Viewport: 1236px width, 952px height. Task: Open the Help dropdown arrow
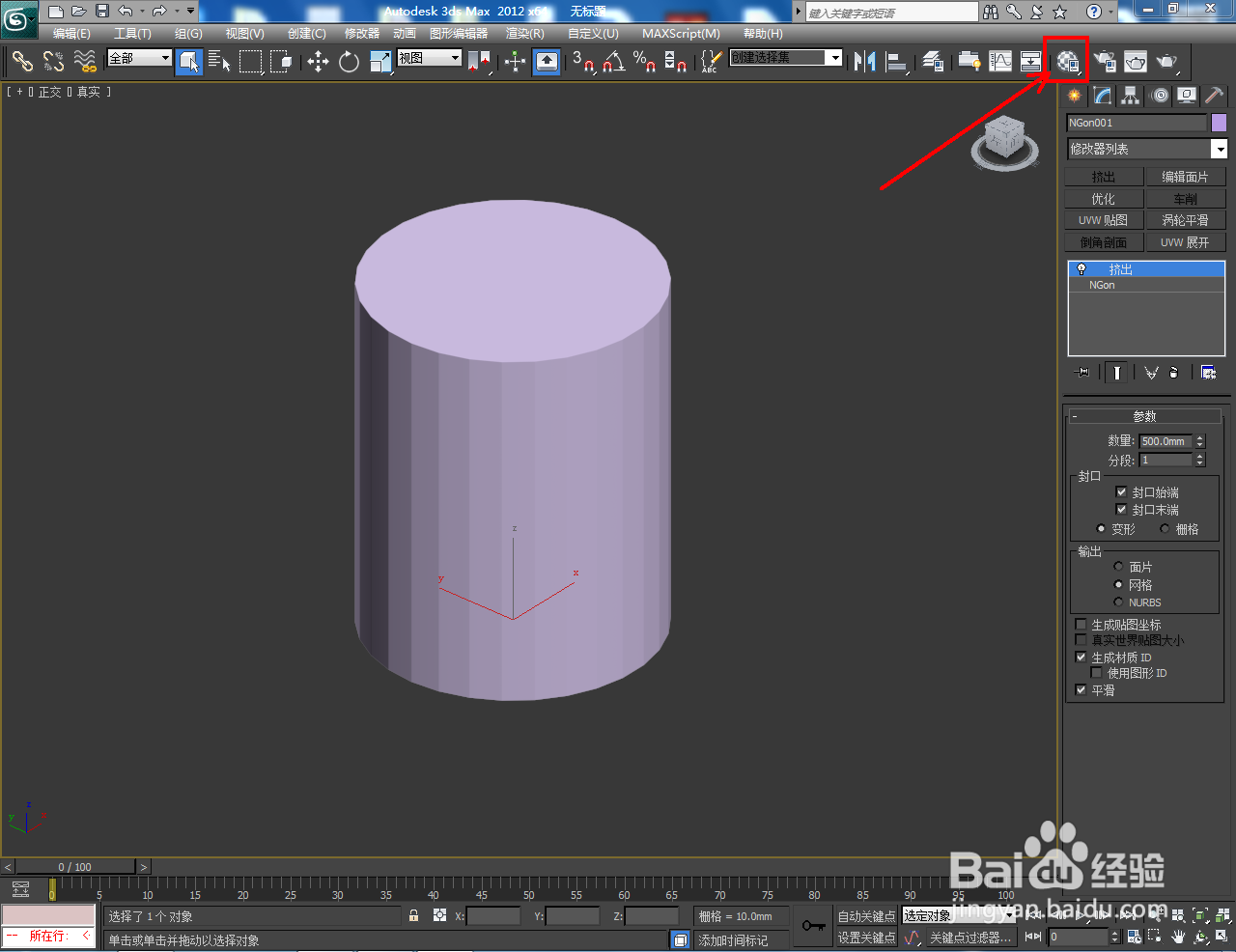(1111, 12)
